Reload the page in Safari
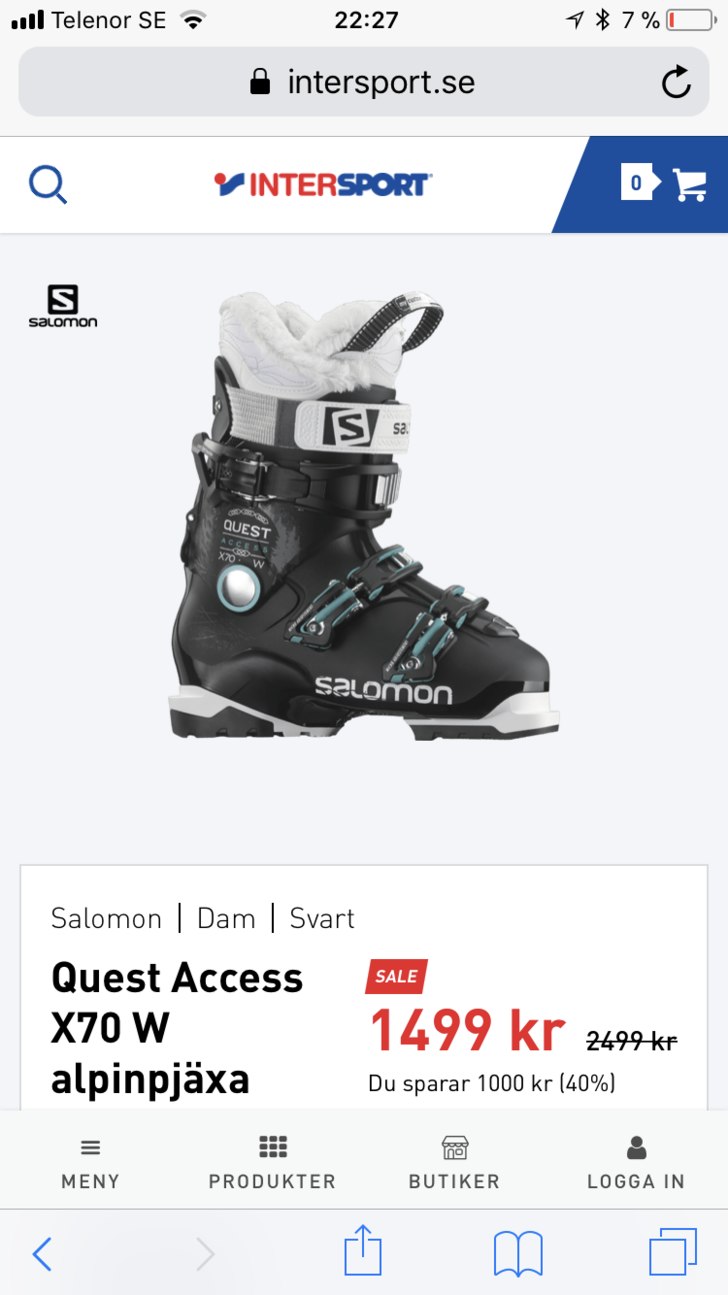Screen dimensions: 728x1295 coord(676,82)
